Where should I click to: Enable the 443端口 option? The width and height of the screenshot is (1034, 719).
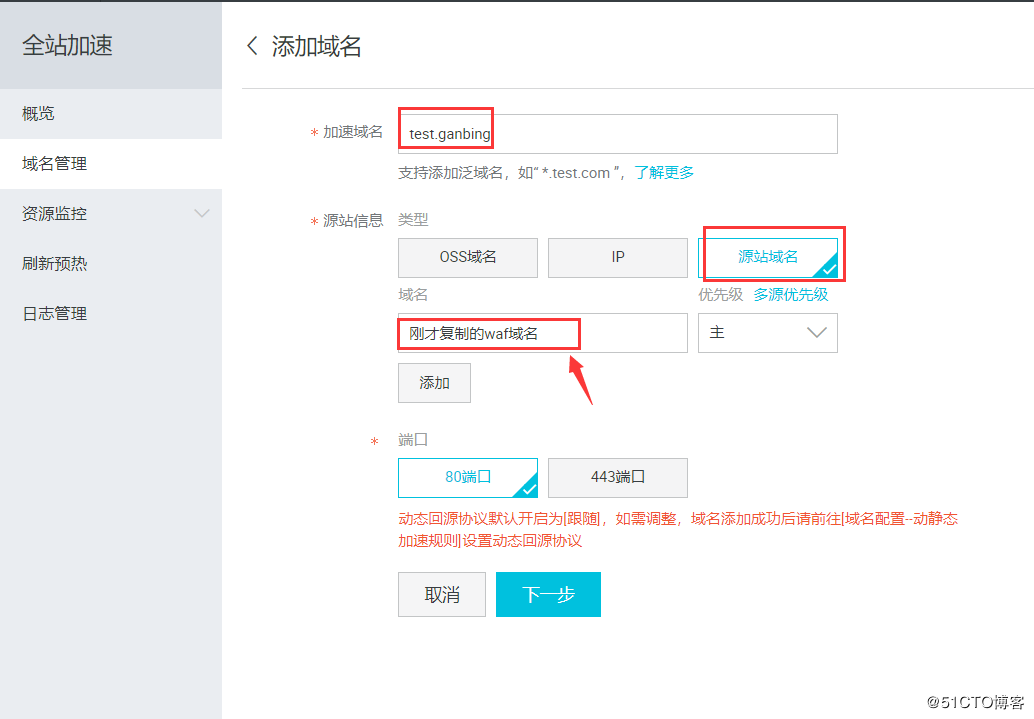tap(617, 477)
